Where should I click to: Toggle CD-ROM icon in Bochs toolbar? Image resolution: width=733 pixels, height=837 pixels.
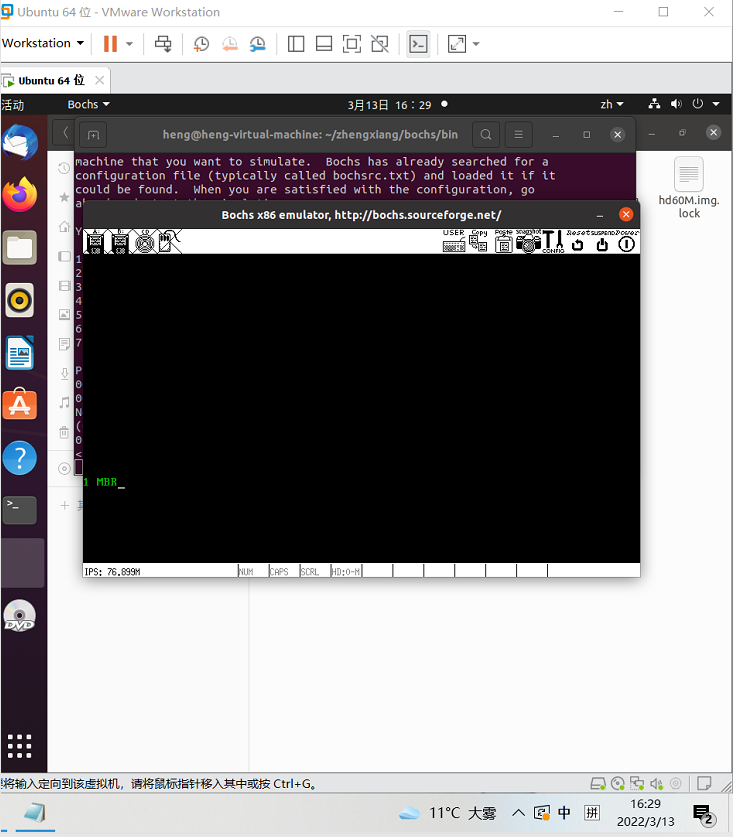(x=145, y=242)
